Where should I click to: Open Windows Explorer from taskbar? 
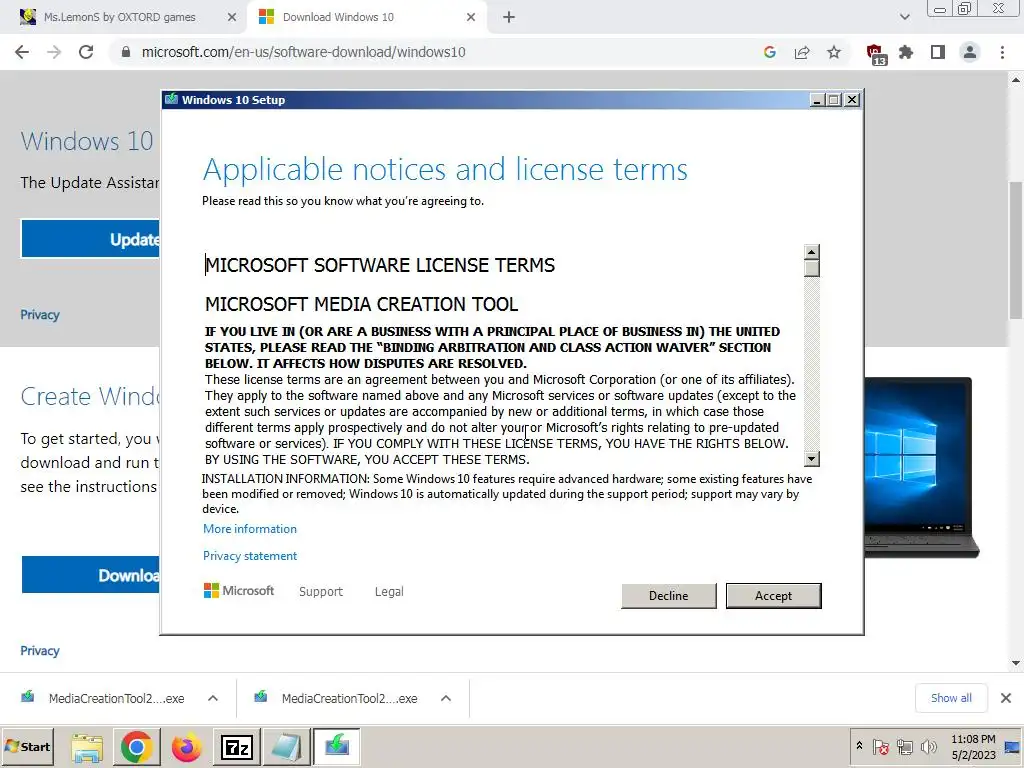click(x=87, y=747)
